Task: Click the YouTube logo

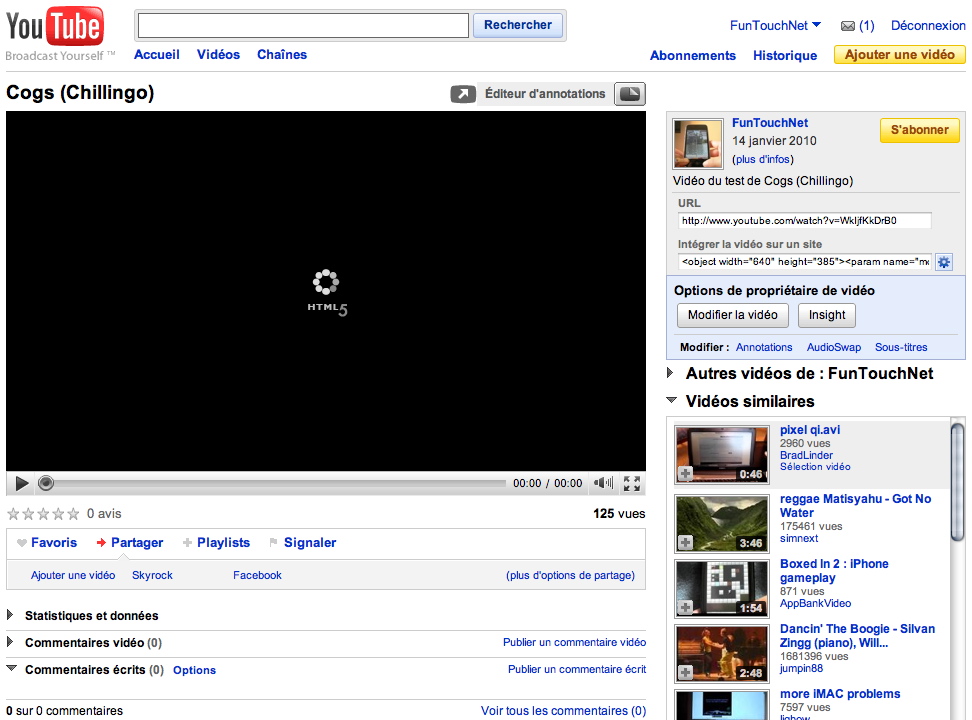Action: [55, 27]
